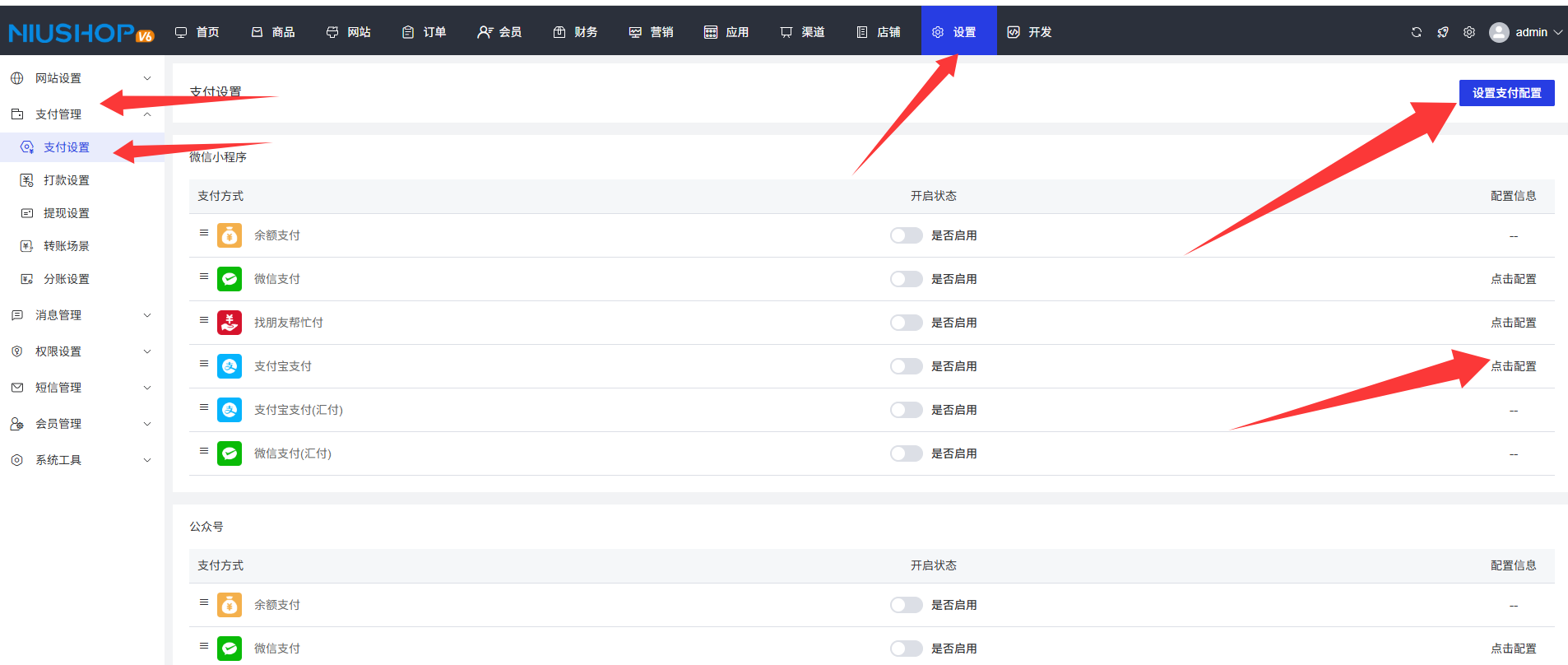The height and width of the screenshot is (665, 1568).
Task: Click the 转账场景 sidebar icon
Action: 27,246
